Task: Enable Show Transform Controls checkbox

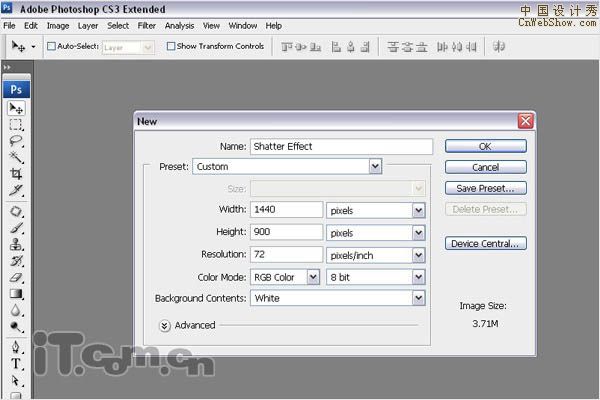Action: pos(171,46)
